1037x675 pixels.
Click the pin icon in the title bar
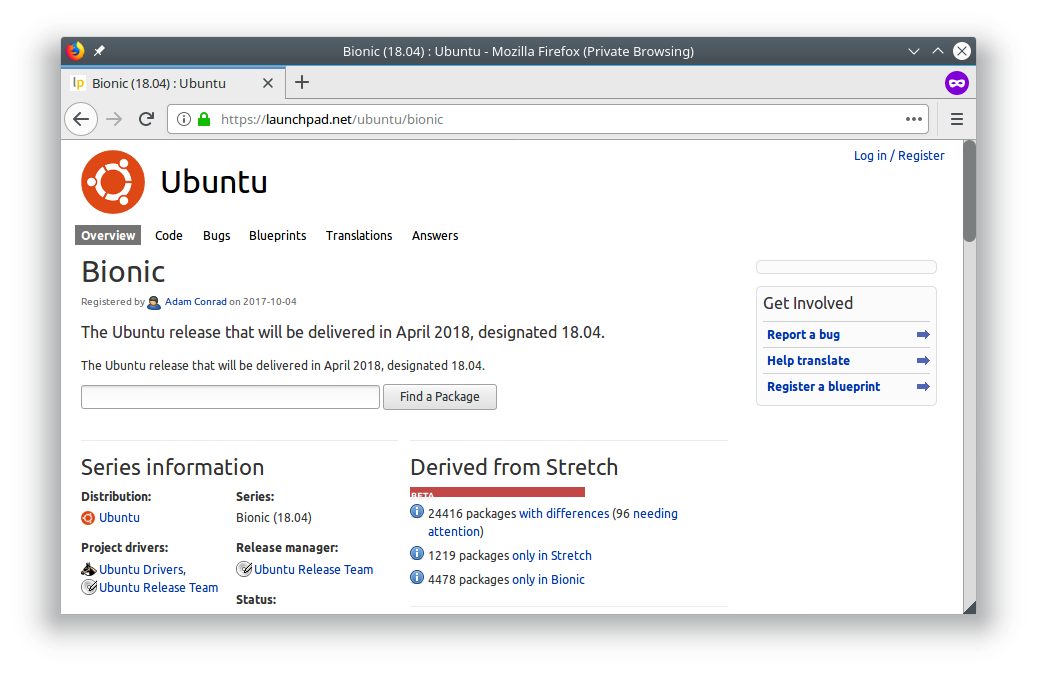pyautogui.click(x=99, y=51)
